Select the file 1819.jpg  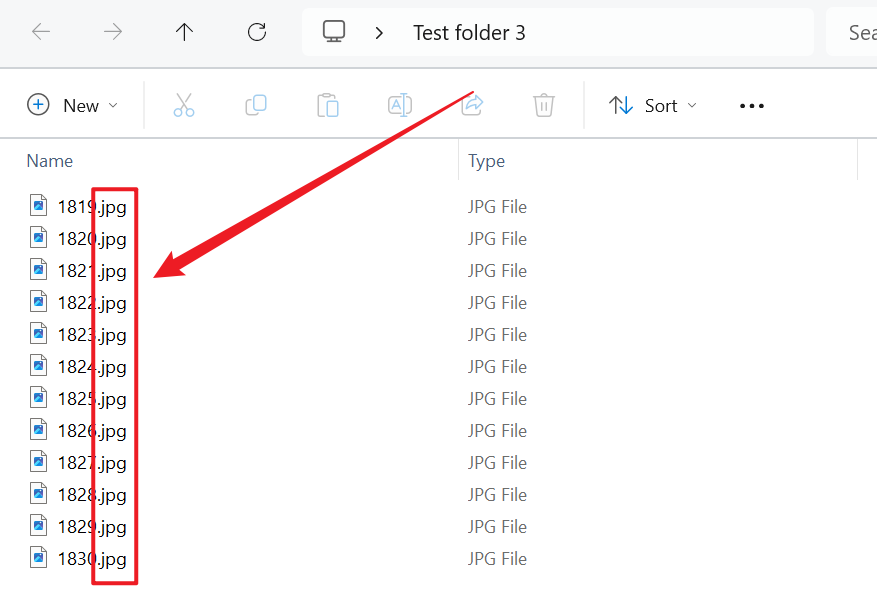[x=91, y=207]
